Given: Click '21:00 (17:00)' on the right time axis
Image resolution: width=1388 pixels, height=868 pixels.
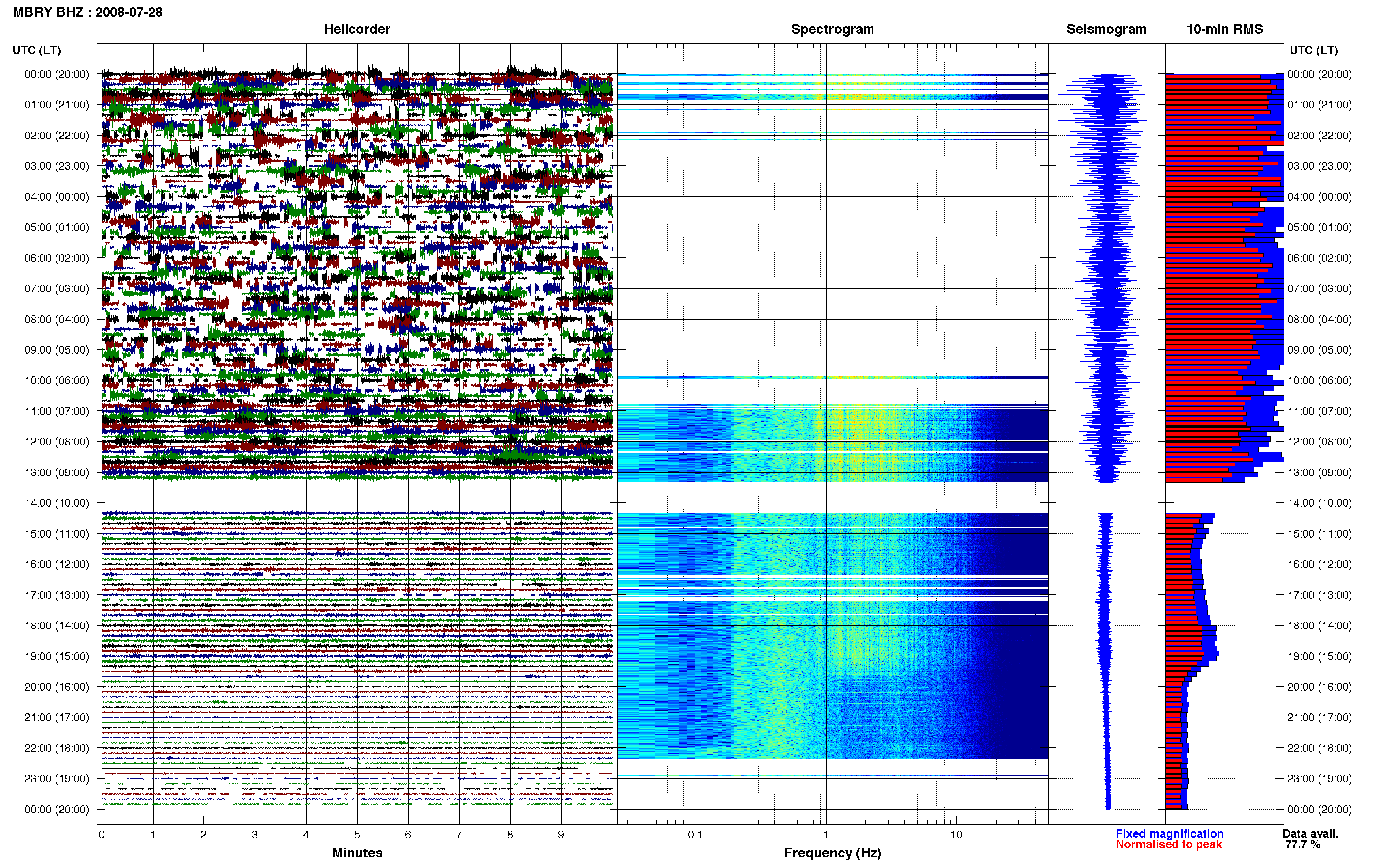Looking at the screenshot, I should (1319, 717).
